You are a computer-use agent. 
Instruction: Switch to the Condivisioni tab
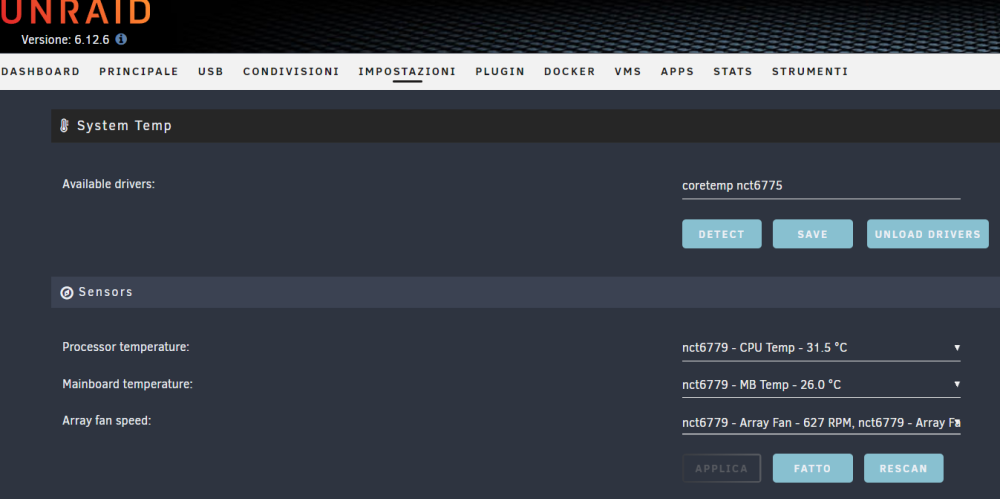click(291, 71)
